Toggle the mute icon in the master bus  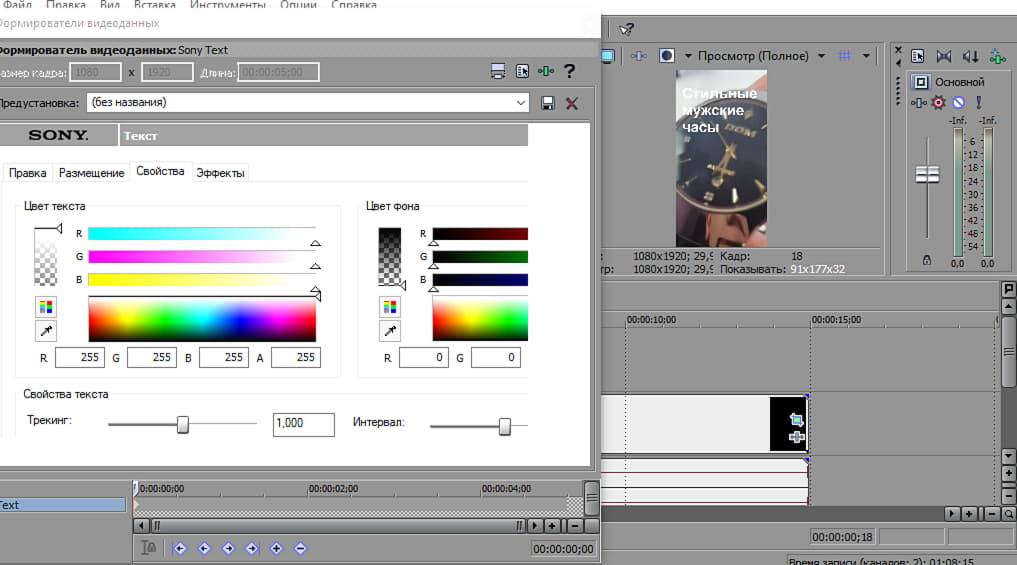coord(958,102)
